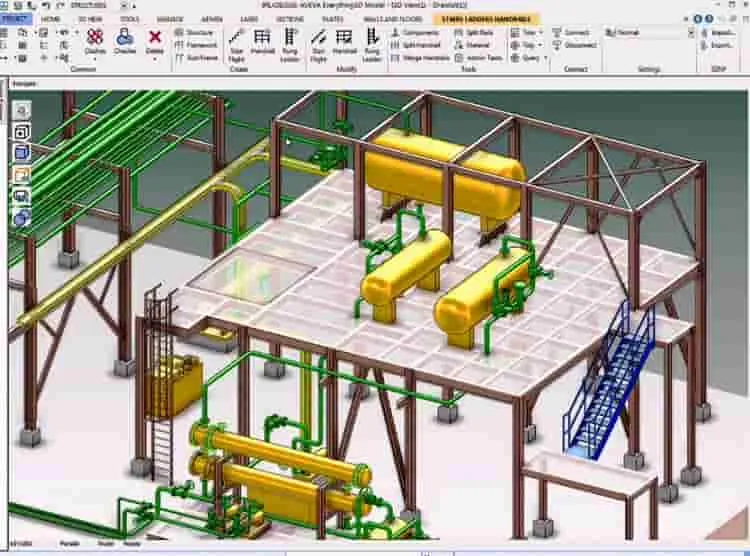Modify Rung Ladder in Modify group
The image size is (750, 556).
372,45
